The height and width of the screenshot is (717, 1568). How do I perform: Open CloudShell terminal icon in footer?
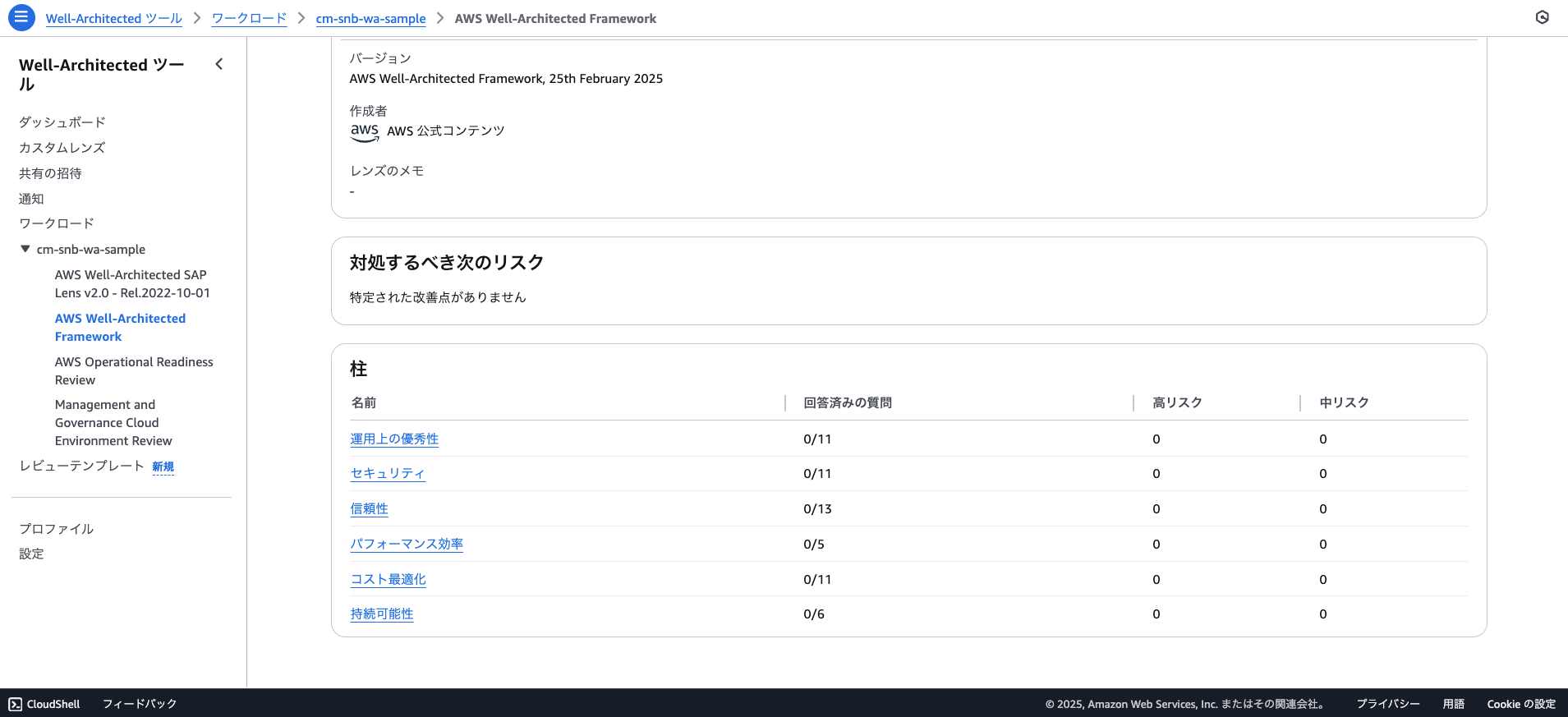click(16, 704)
